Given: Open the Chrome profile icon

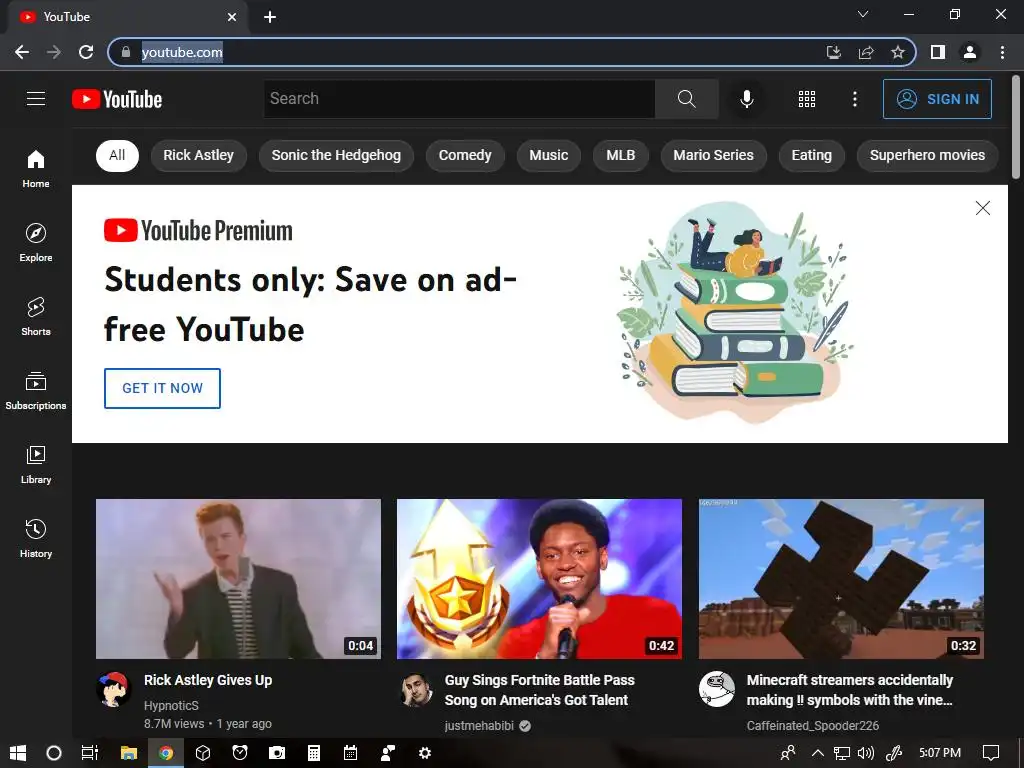Looking at the screenshot, I should 970,52.
